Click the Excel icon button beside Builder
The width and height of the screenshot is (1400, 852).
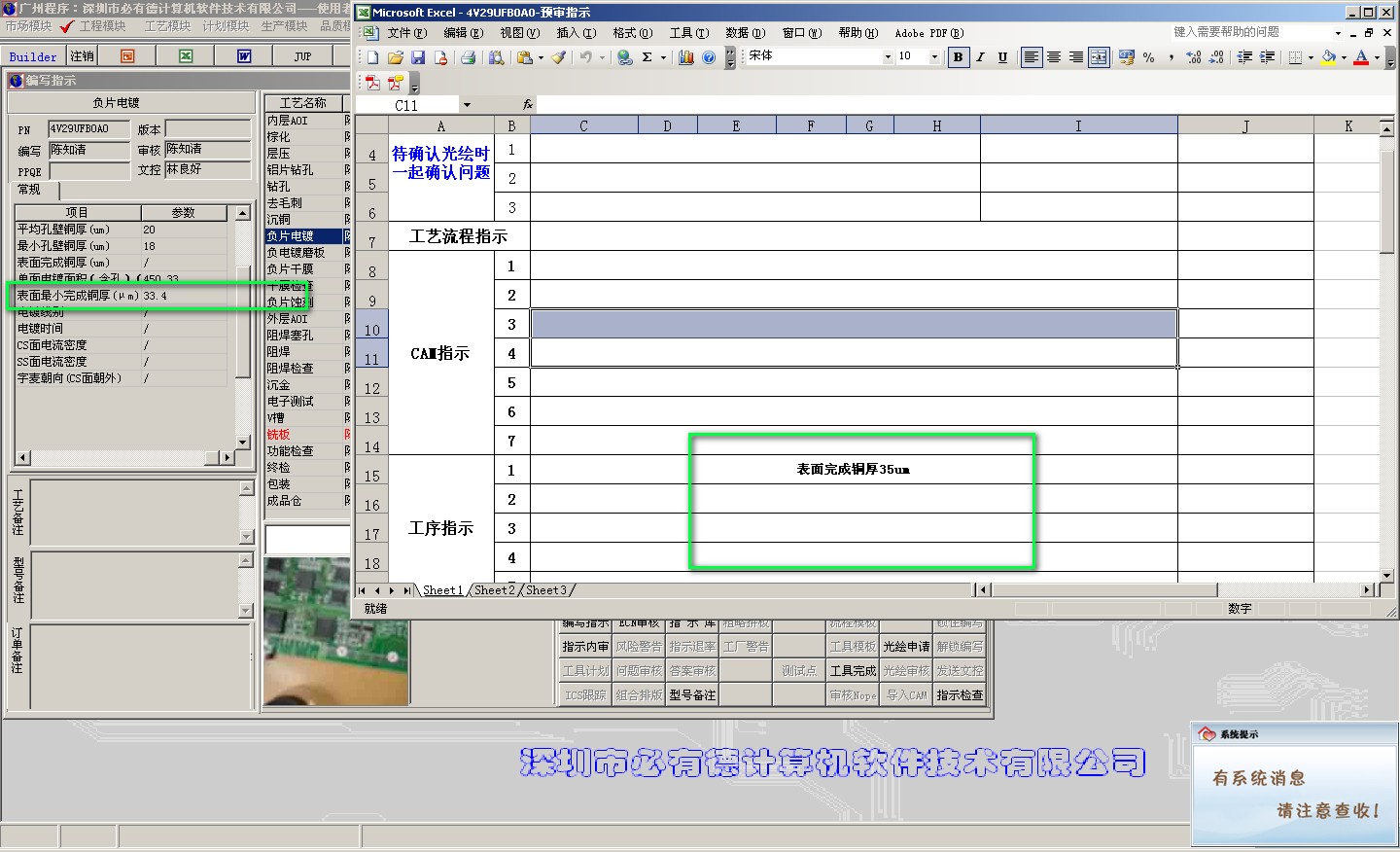pyautogui.click(x=186, y=56)
